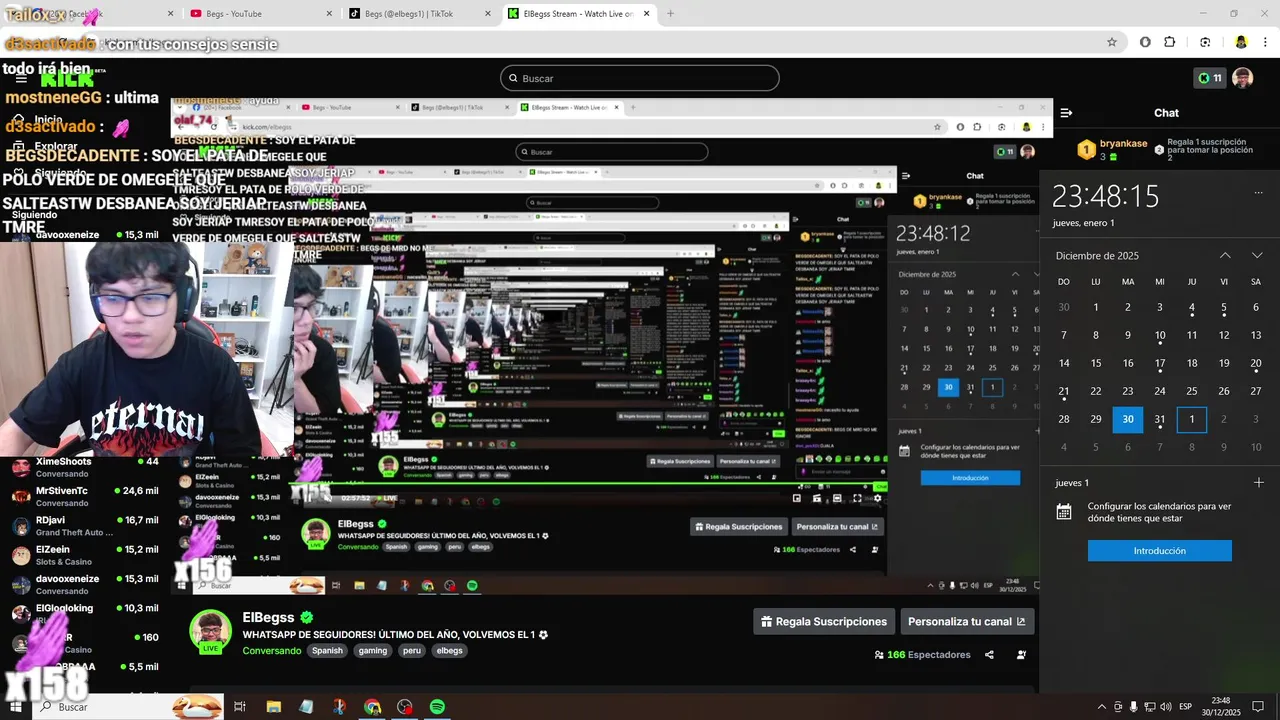Switch the ESP input language indicator
The height and width of the screenshot is (720, 1280).
coord(1187,707)
